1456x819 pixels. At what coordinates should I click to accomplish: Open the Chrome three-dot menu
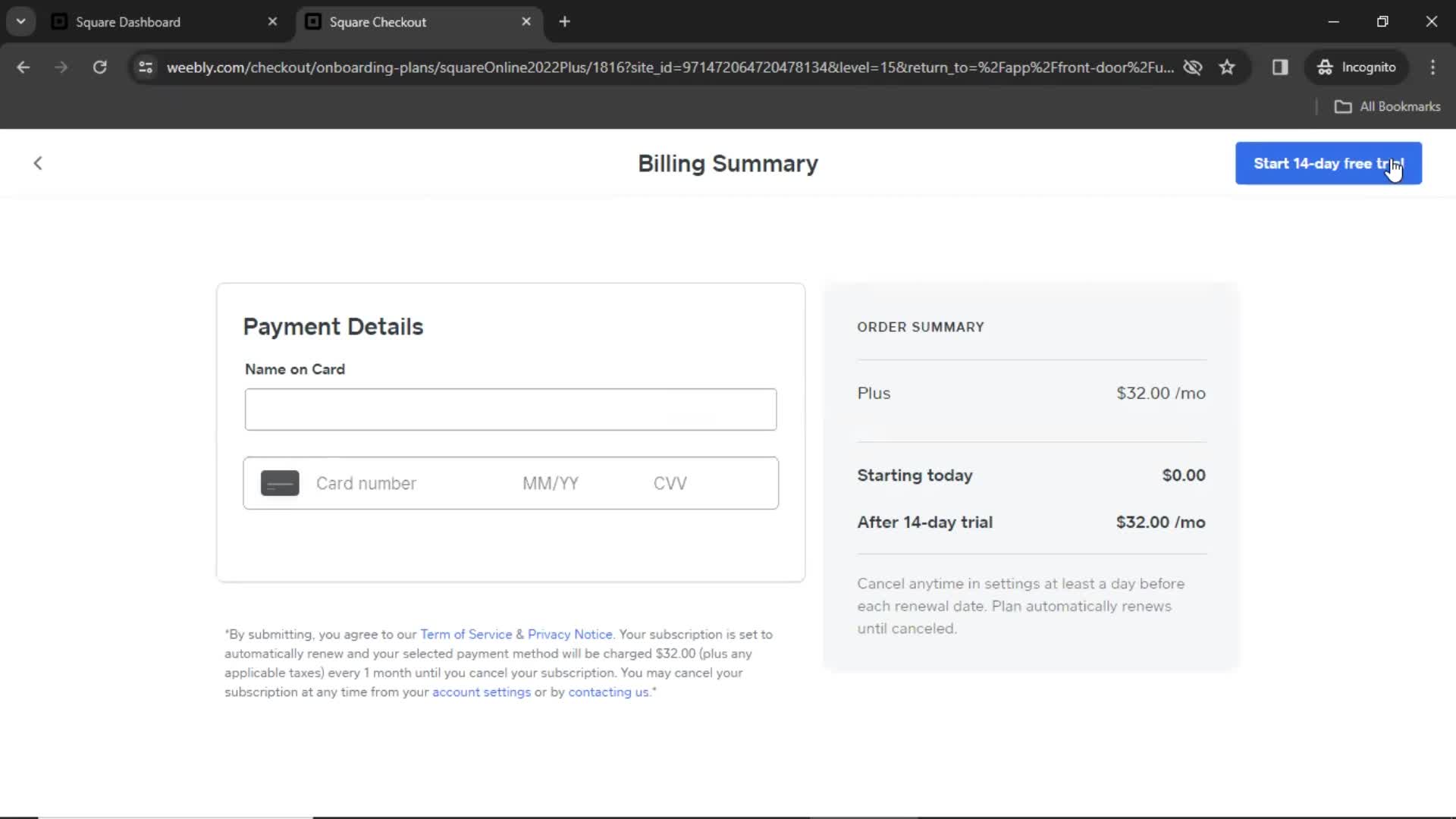click(x=1432, y=67)
